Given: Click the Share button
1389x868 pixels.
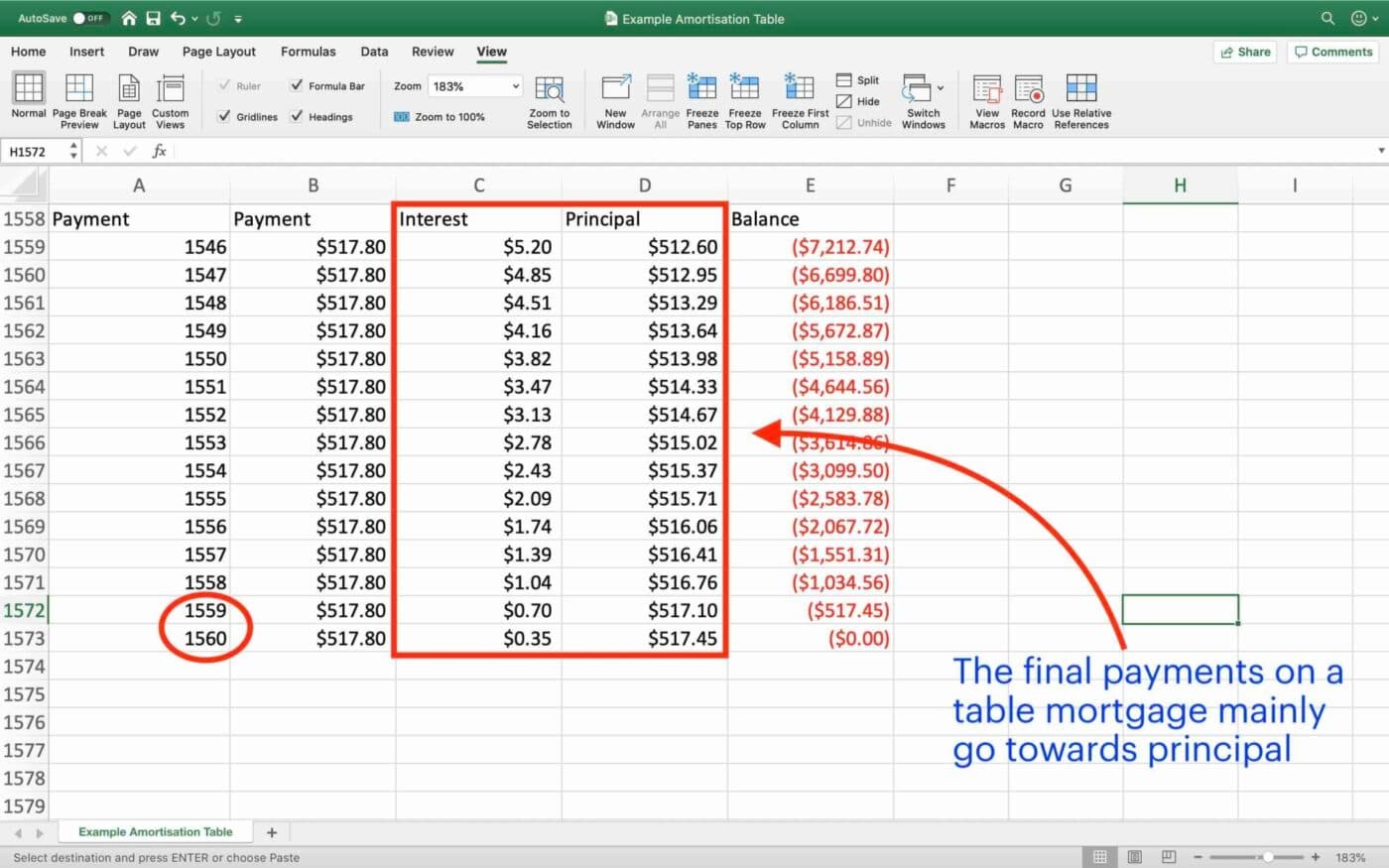Looking at the screenshot, I should pyautogui.click(x=1245, y=52).
